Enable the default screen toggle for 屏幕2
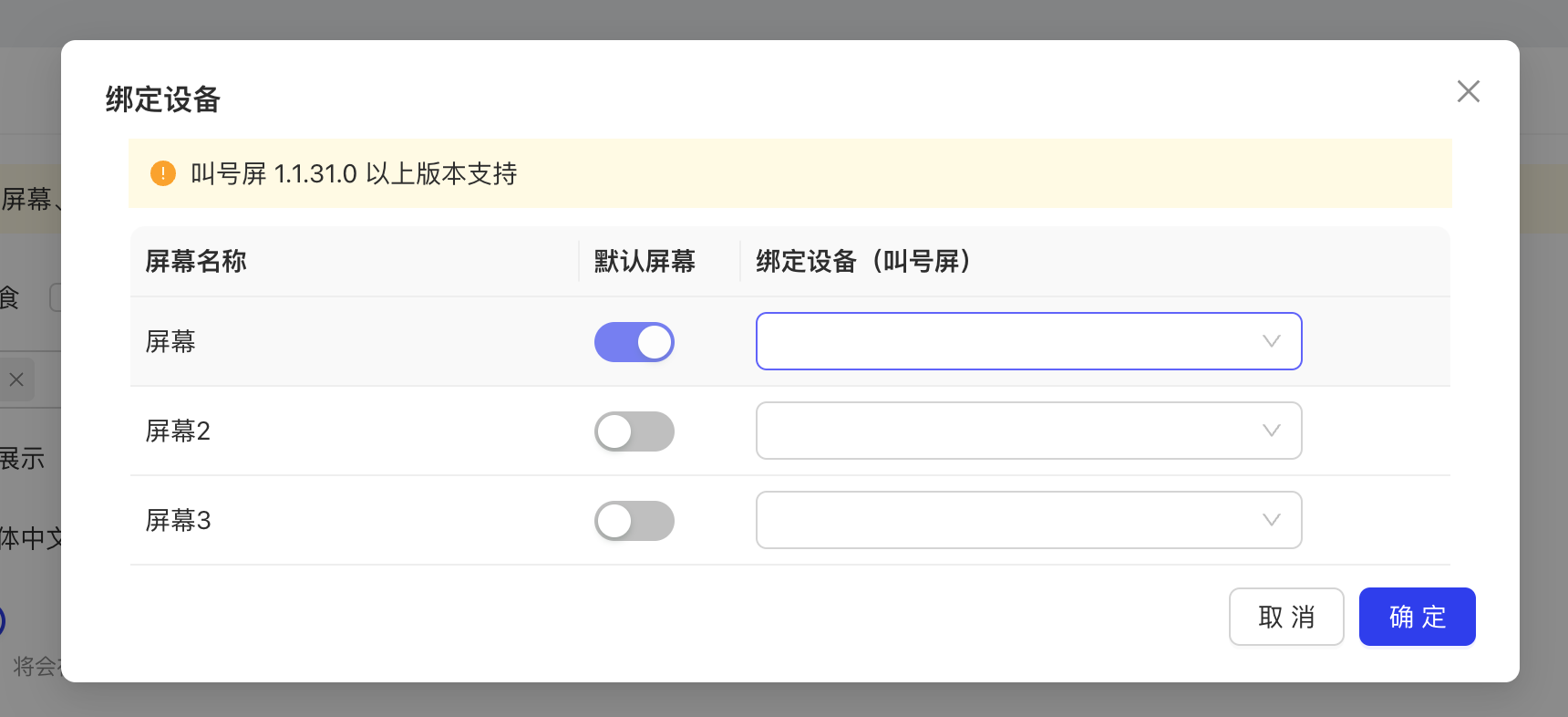Screen dimensions: 1568x717 (x=634, y=431)
